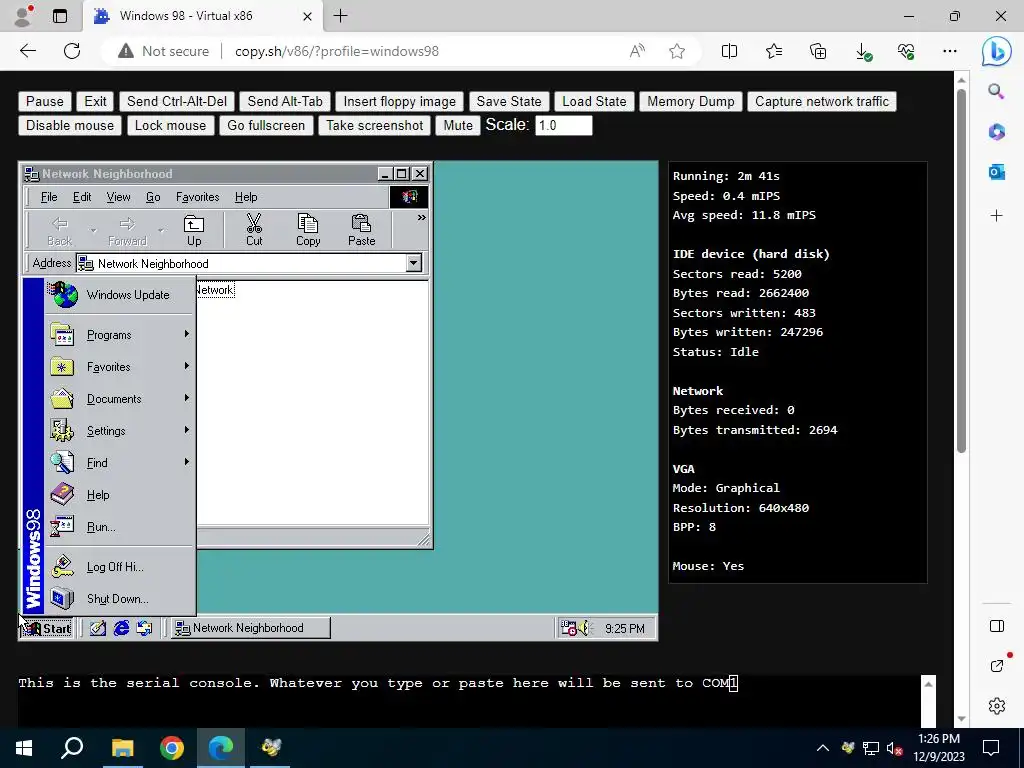
Task: Toggle the Lock mouse button
Action: (170, 125)
